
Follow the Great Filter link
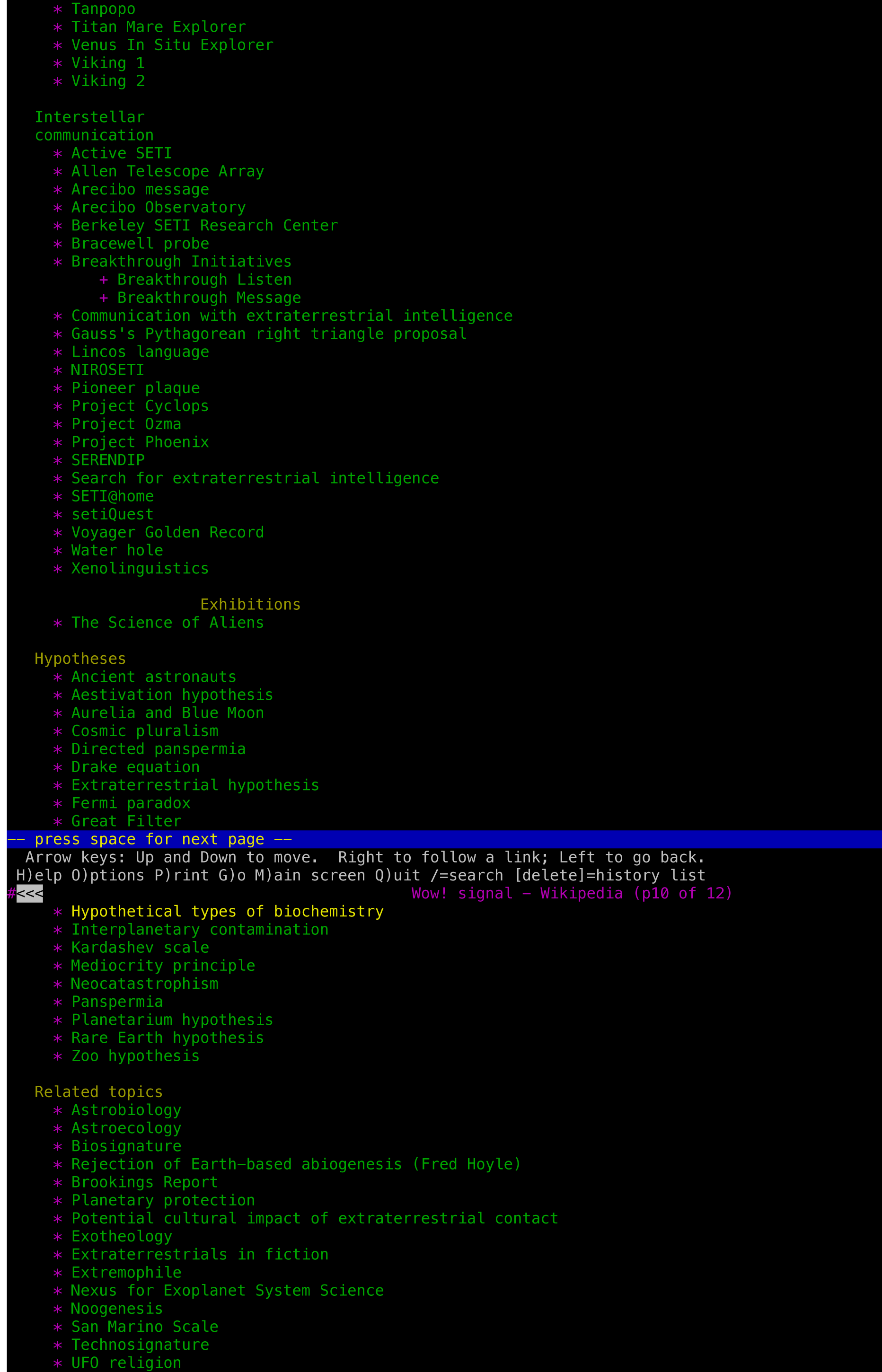[x=126, y=820]
